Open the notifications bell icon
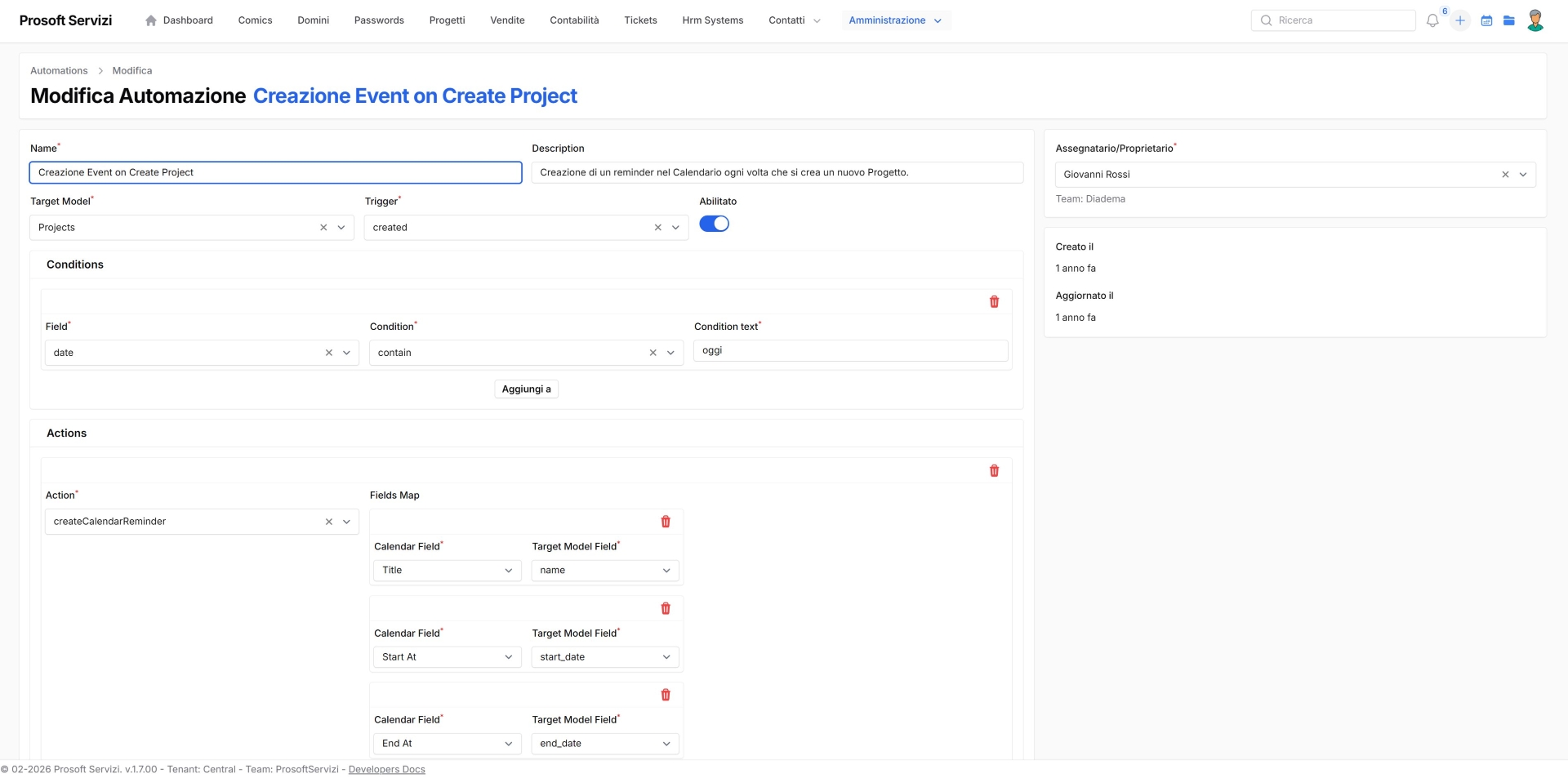 pyautogui.click(x=1432, y=20)
